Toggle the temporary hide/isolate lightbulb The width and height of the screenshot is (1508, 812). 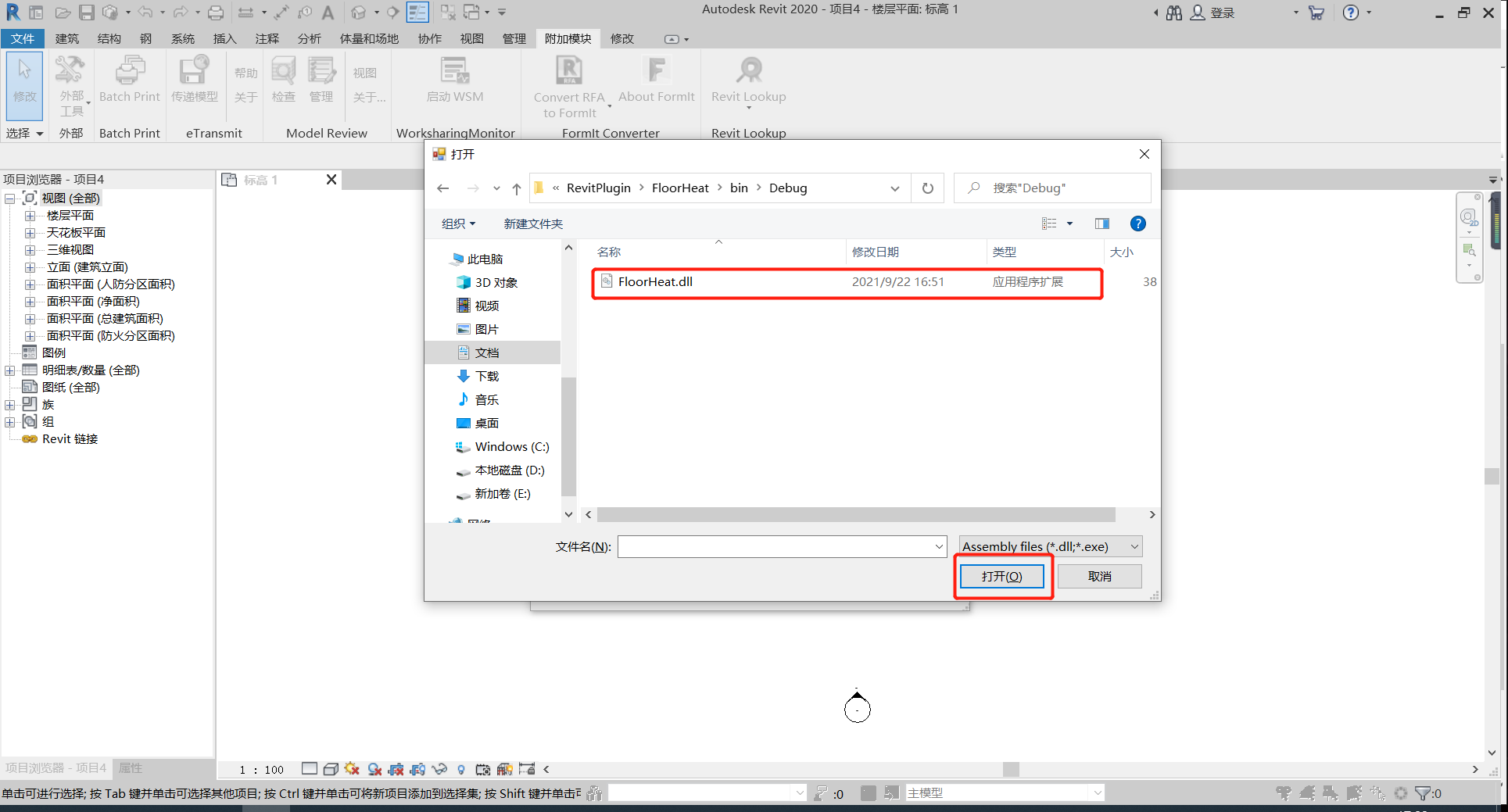[x=461, y=769]
